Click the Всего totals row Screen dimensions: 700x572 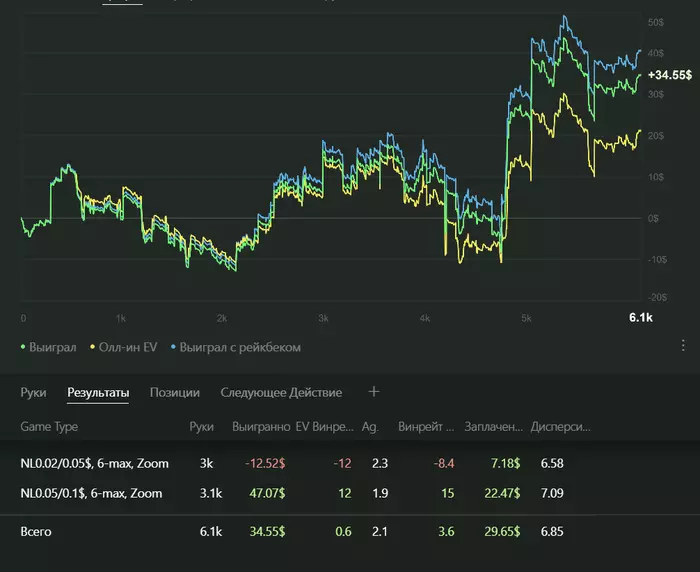click(36, 531)
